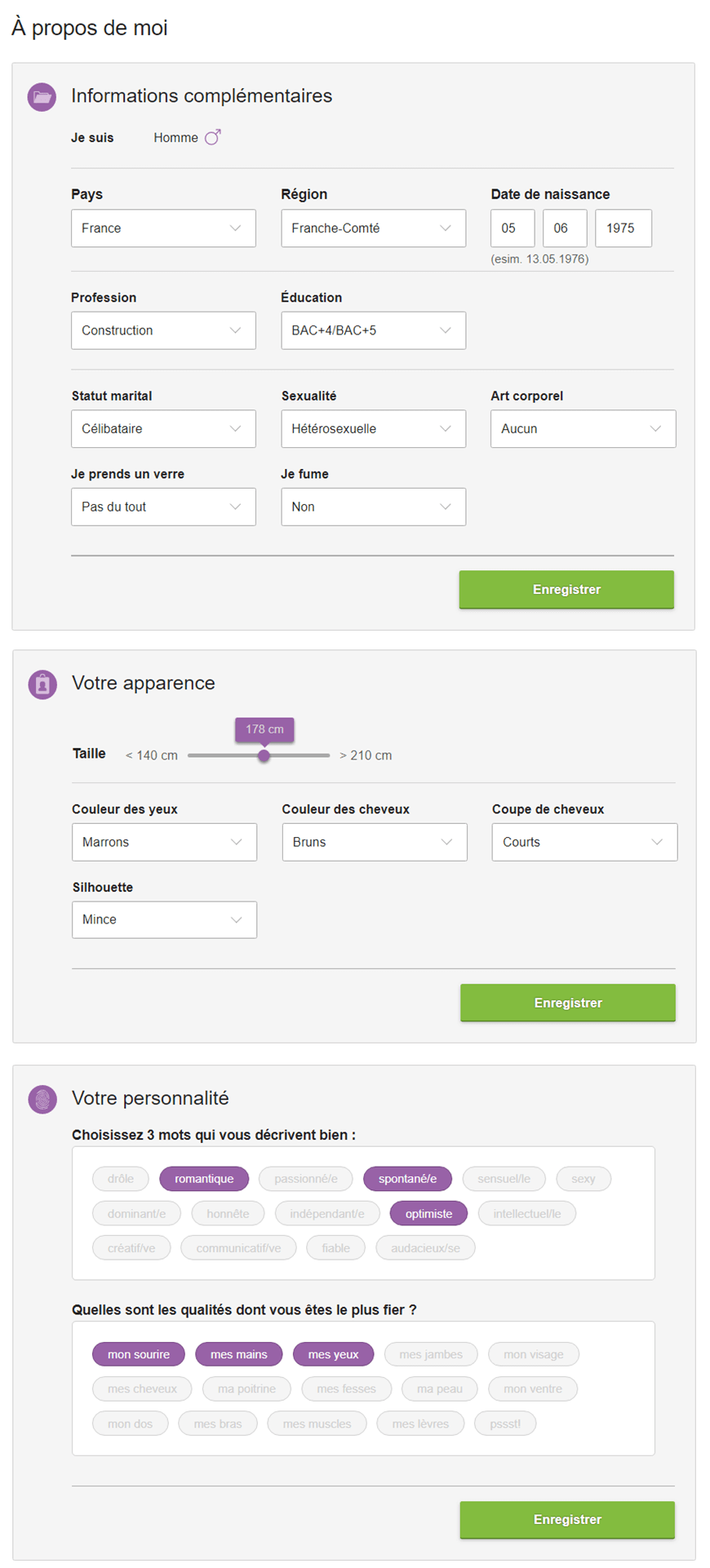Click the male gender symbol icon
The width and height of the screenshot is (710, 1568).
212,138
